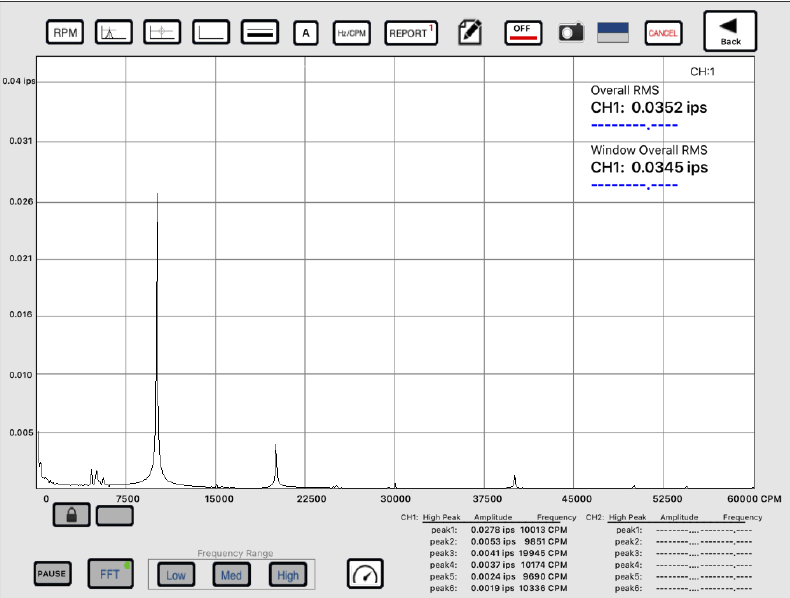Open the pencil notes editor icon
Image resolution: width=790 pixels, height=598 pixels.
470,32
